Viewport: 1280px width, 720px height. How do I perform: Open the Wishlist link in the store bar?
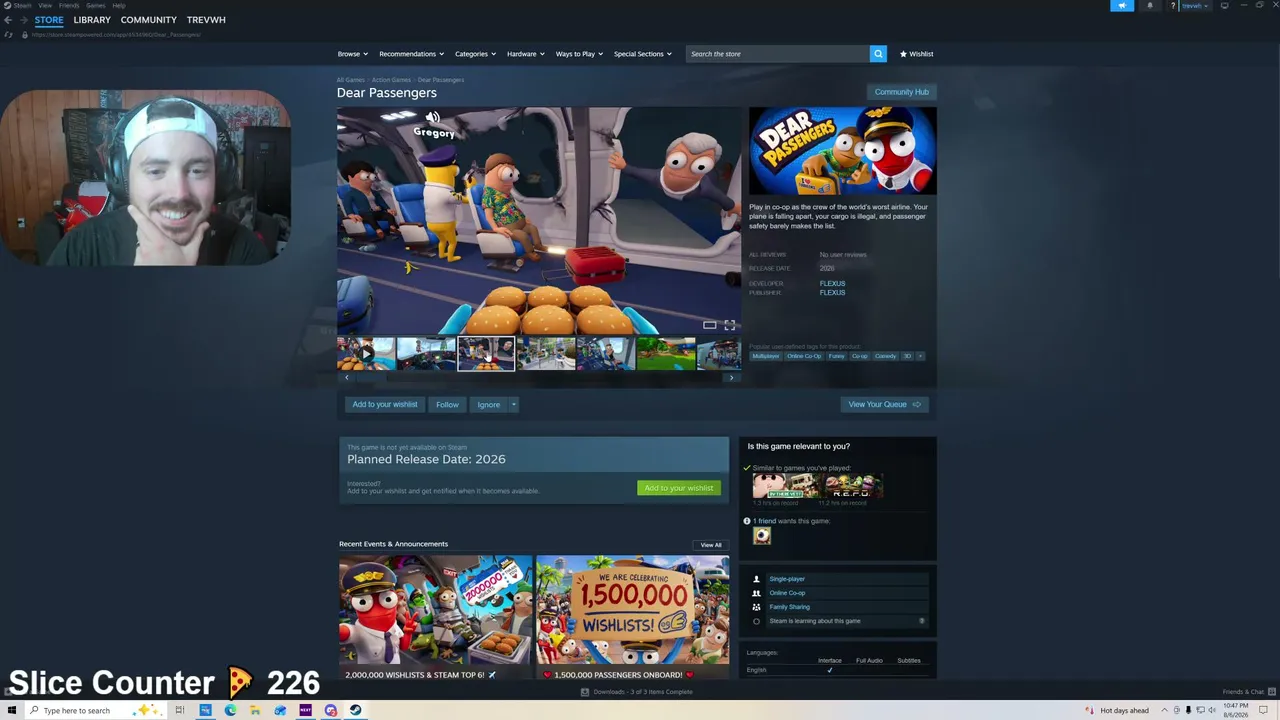point(917,54)
